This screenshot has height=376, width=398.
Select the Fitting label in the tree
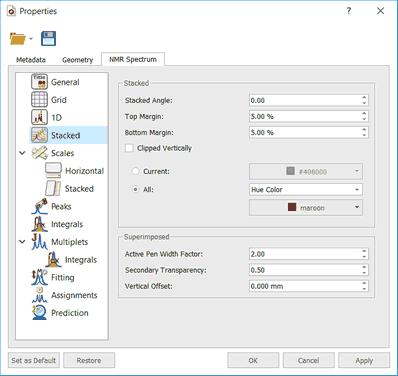tap(63, 278)
